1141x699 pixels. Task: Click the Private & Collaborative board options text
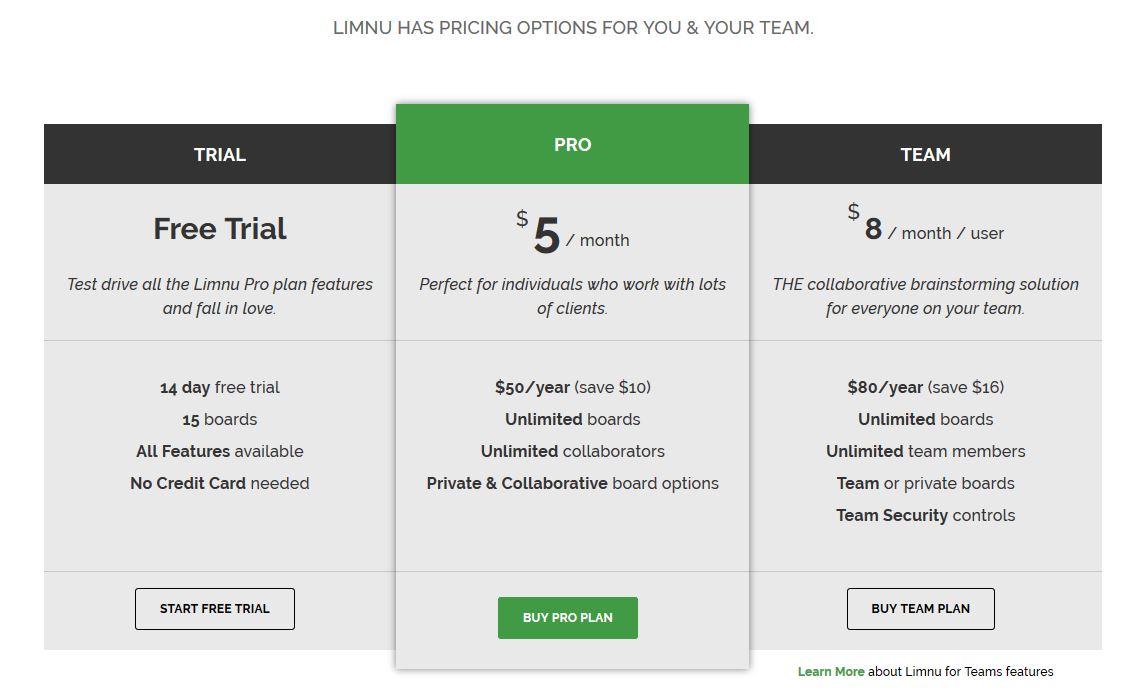point(573,483)
